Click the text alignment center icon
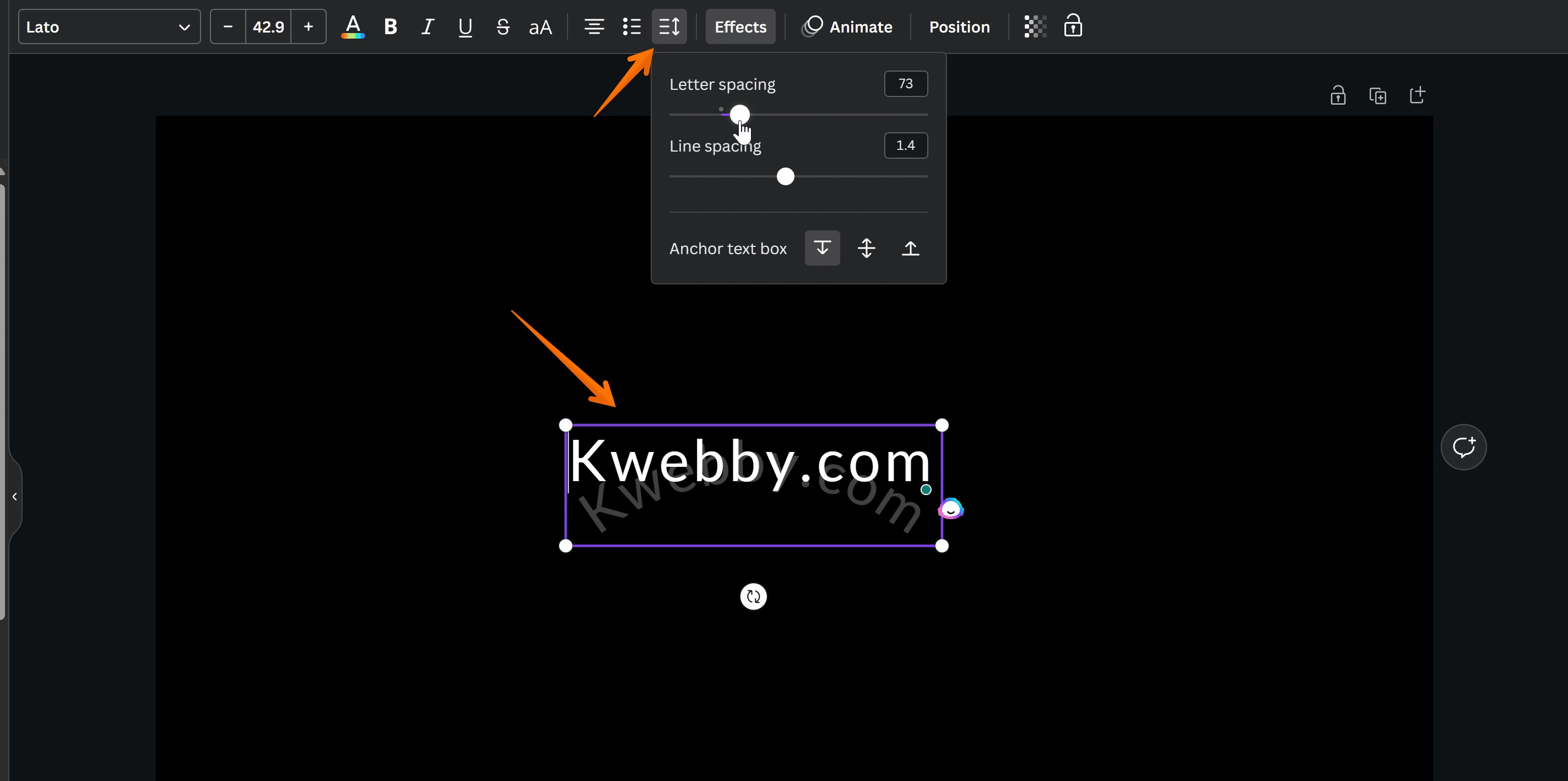Image resolution: width=1568 pixels, height=781 pixels. click(x=594, y=27)
